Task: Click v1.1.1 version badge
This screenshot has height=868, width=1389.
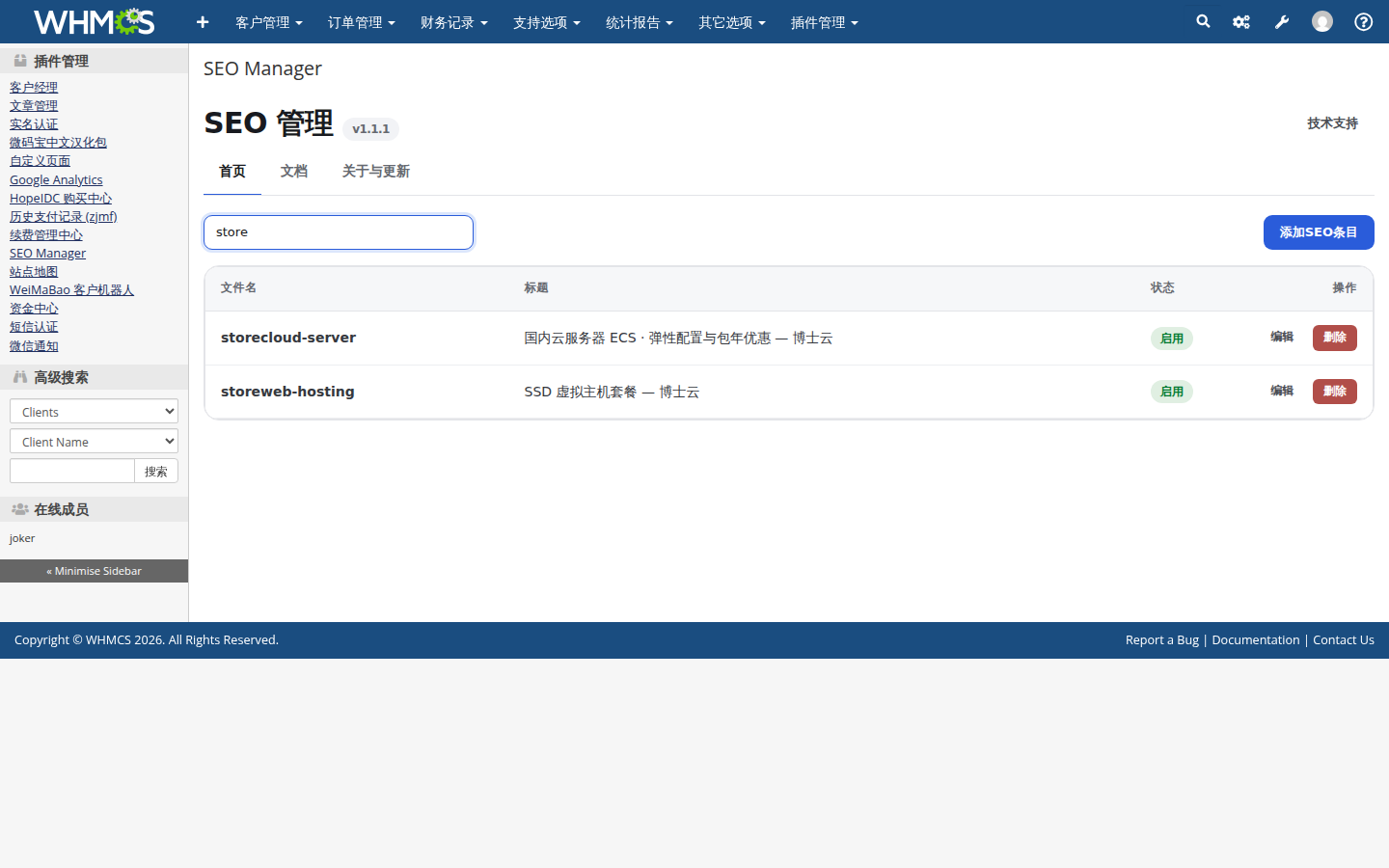Action: pos(370,128)
